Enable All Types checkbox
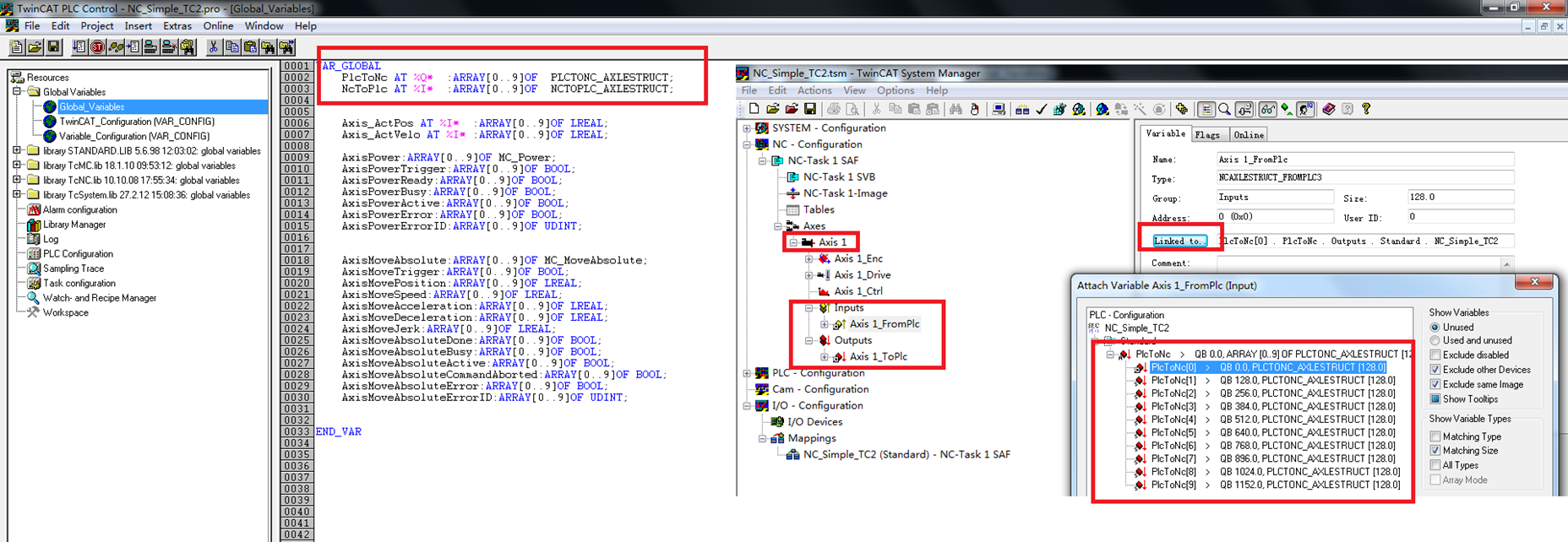The height and width of the screenshot is (542, 1568). [1435, 464]
